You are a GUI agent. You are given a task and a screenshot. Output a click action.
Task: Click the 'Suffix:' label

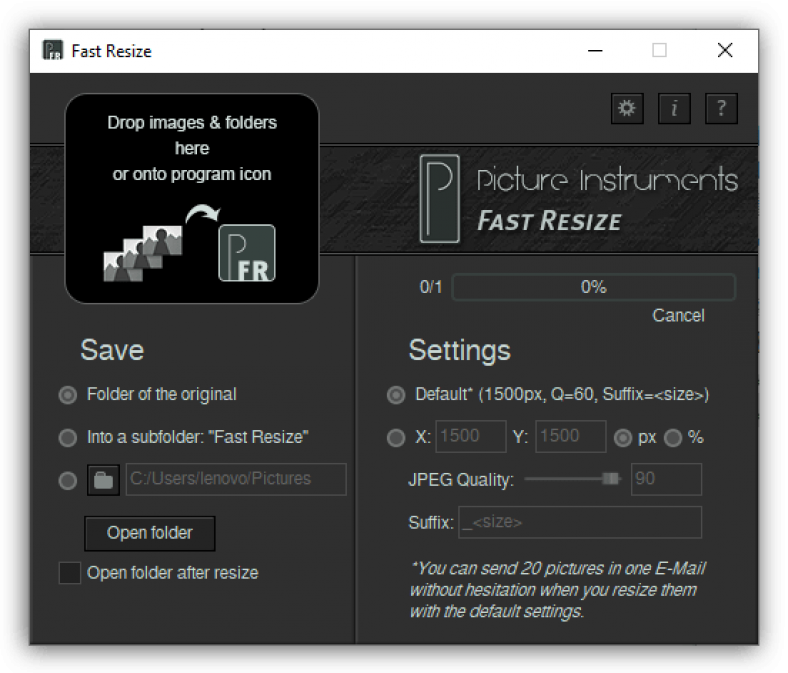pyautogui.click(x=431, y=523)
